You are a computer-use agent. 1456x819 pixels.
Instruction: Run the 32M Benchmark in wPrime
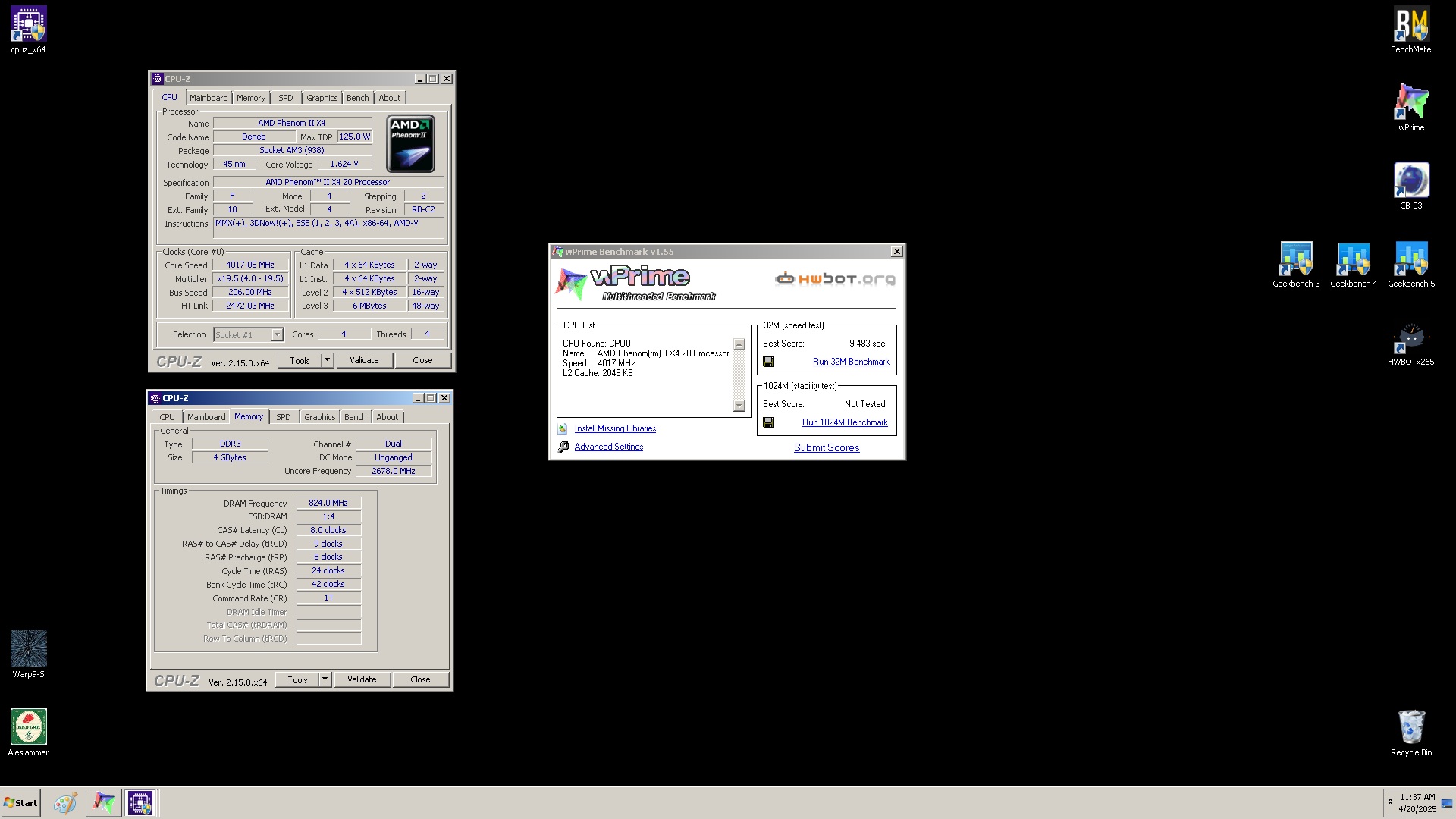click(x=851, y=362)
